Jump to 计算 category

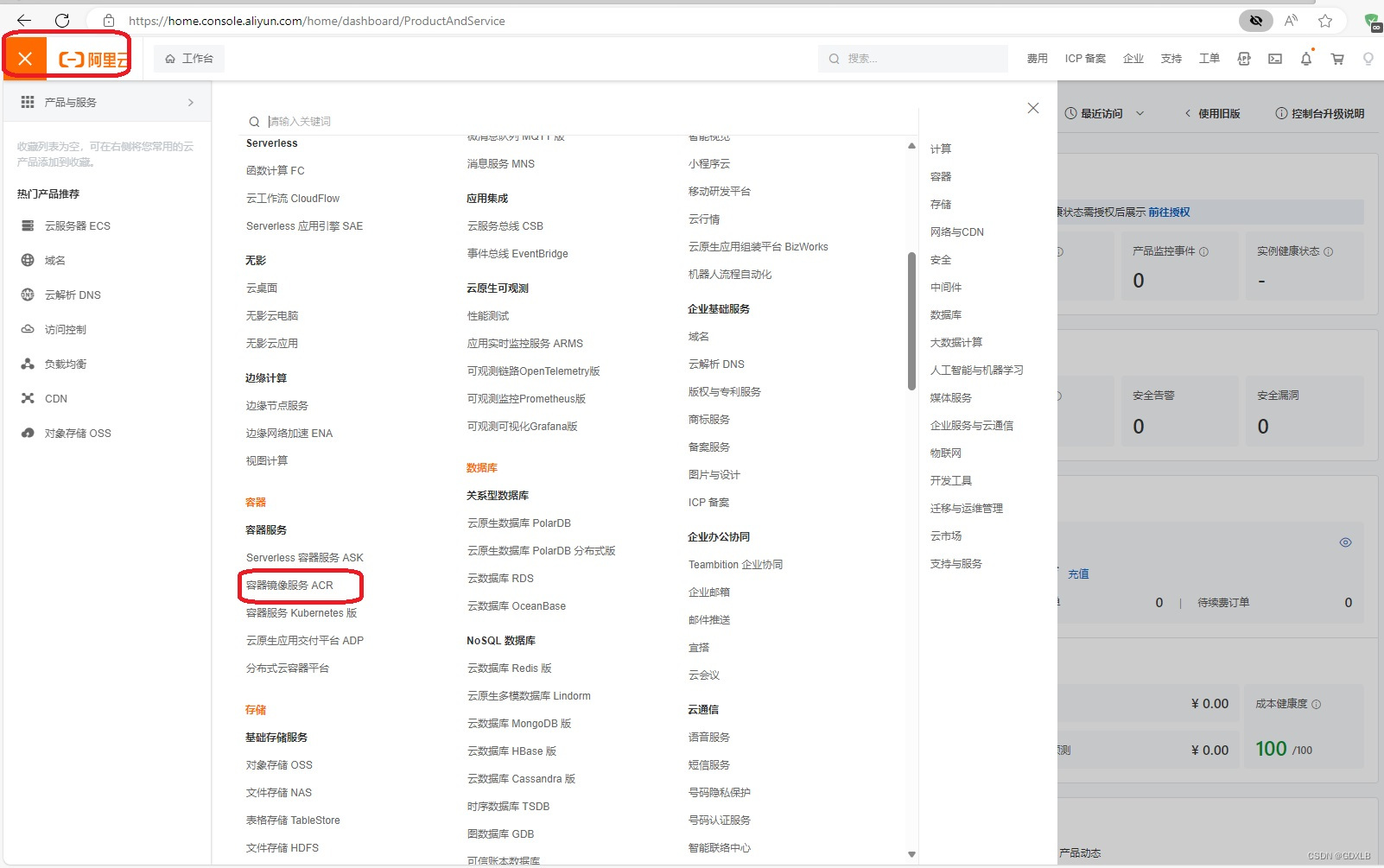(941, 149)
